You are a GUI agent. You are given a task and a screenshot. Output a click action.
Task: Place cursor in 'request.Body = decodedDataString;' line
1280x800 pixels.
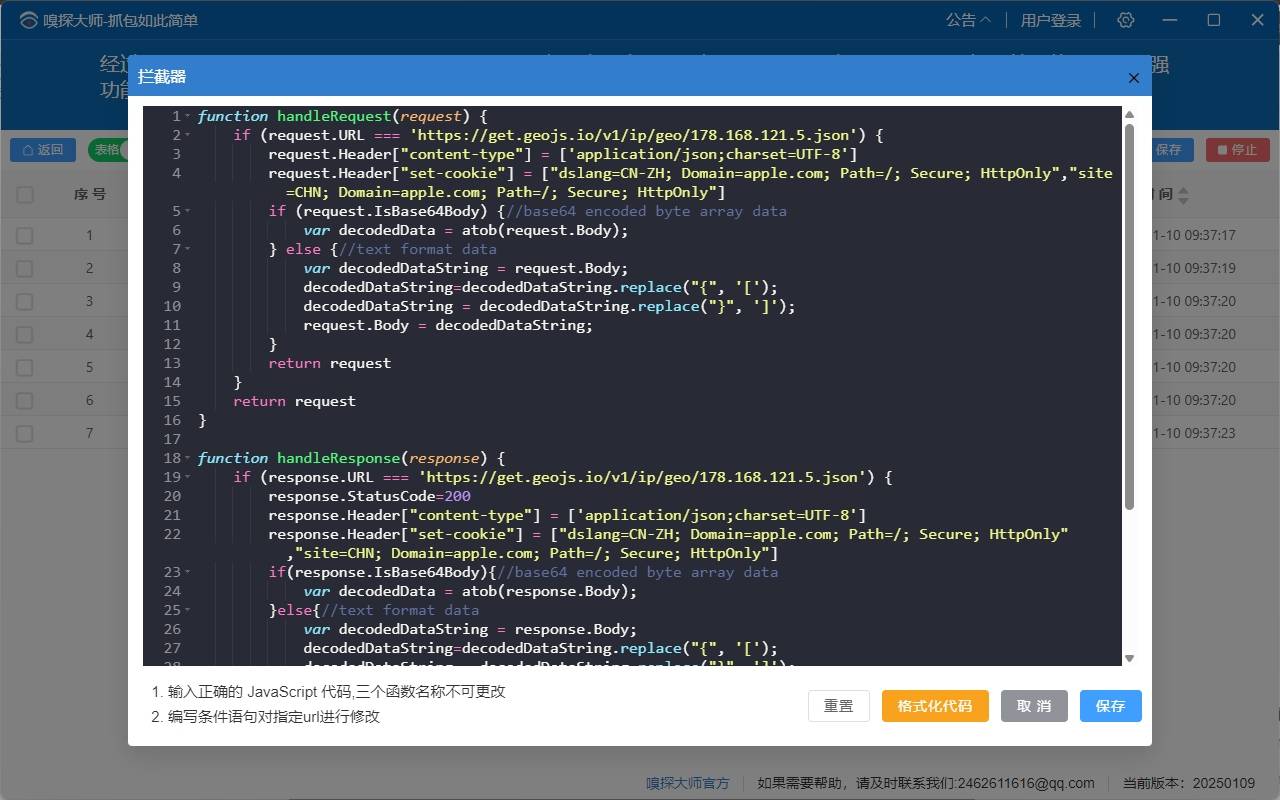point(448,325)
